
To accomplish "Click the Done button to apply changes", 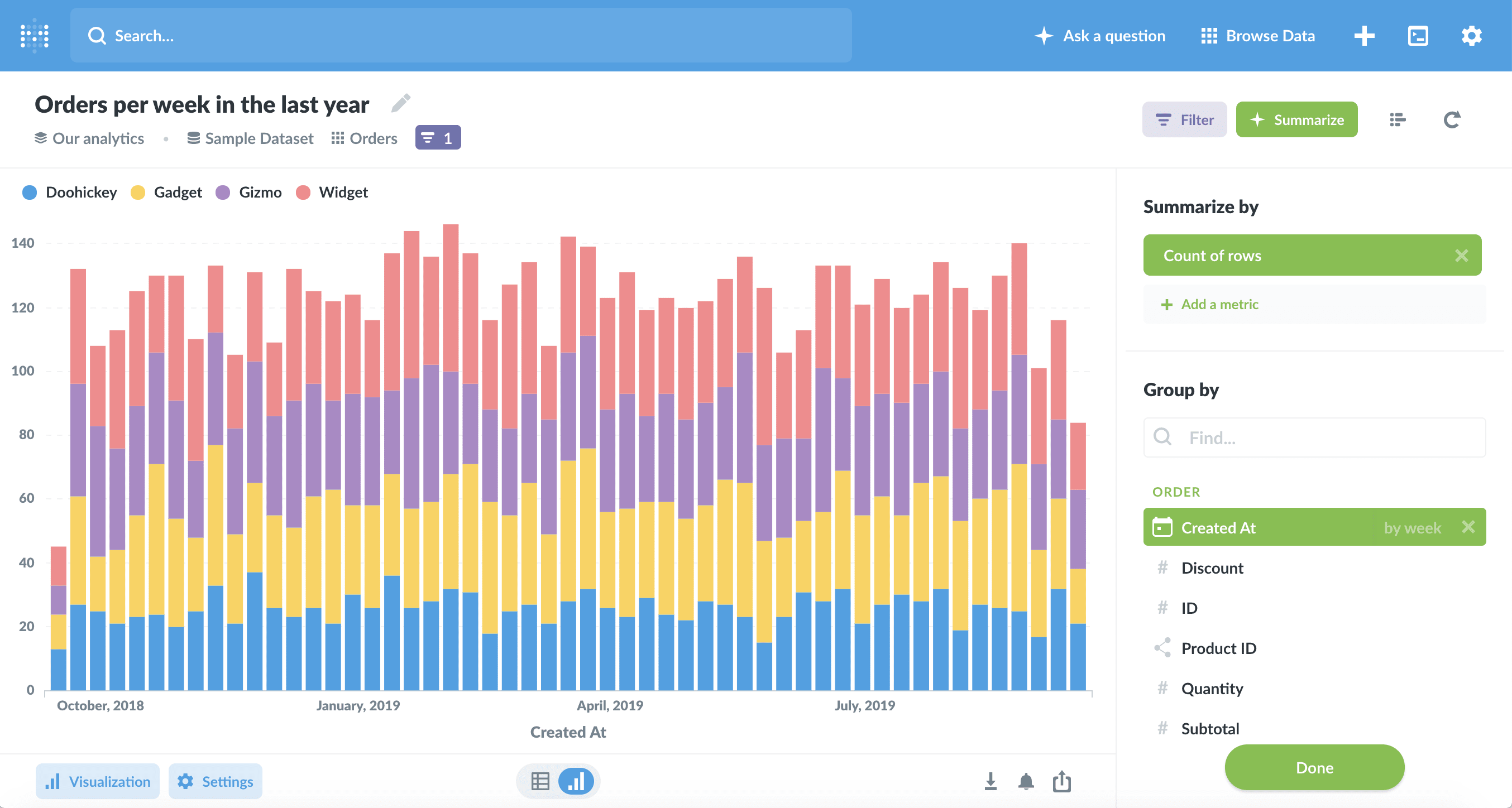I will pyautogui.click(x=1314, y=767).
